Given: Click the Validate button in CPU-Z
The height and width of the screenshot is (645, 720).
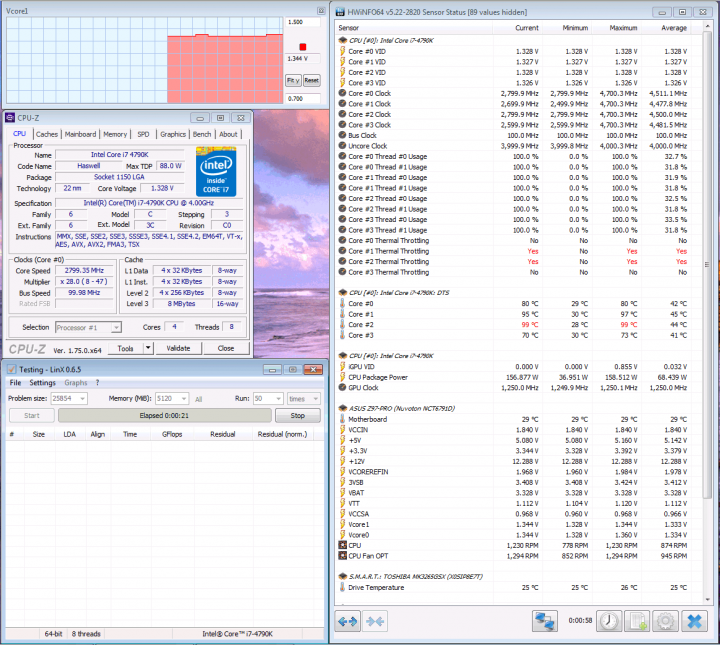Looking at the screenshot, I should pos(178,348).
